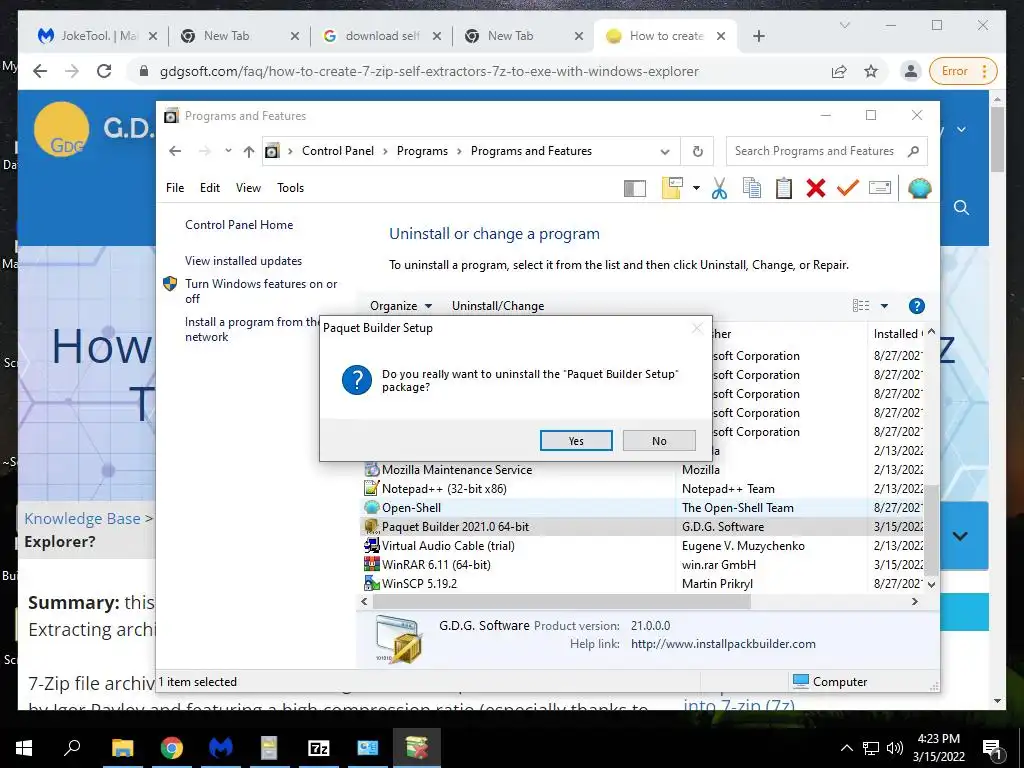Screen dimensions: 1024x768
Task: Open recent locations dropdown in explorer
Action: [x=228, y=151]
